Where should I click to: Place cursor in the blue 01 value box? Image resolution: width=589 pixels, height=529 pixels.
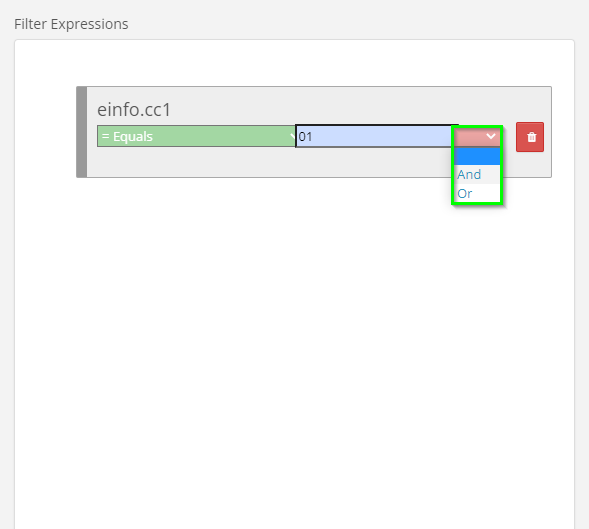pos(377,136)
